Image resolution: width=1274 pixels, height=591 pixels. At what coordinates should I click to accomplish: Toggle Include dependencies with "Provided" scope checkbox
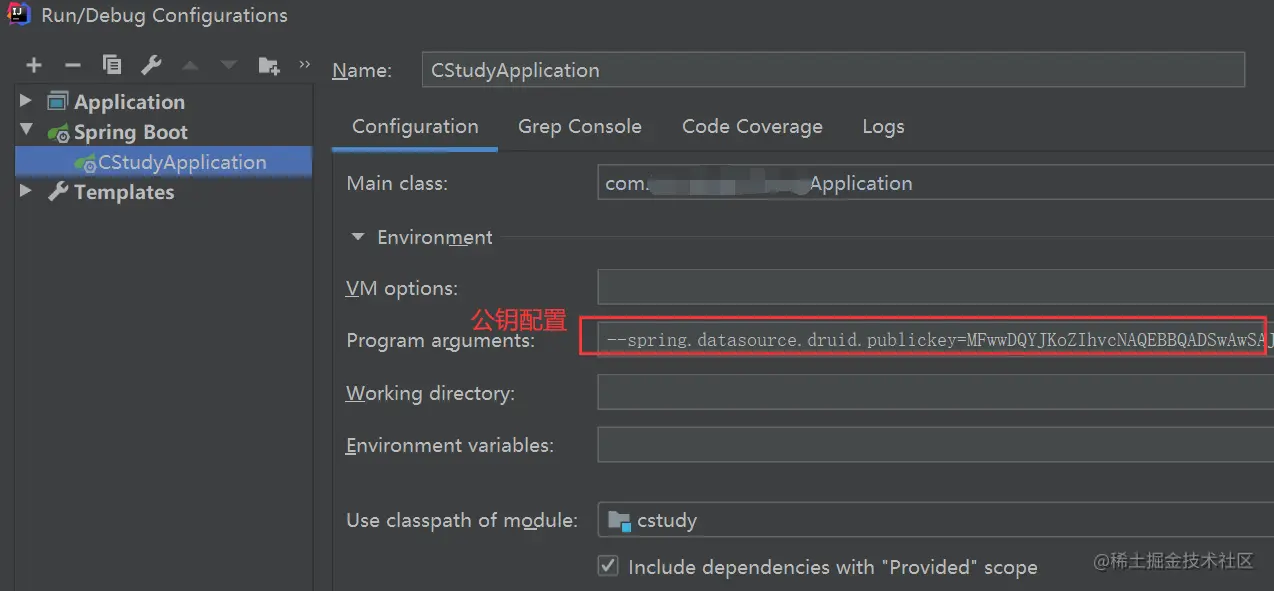[608, 566]
